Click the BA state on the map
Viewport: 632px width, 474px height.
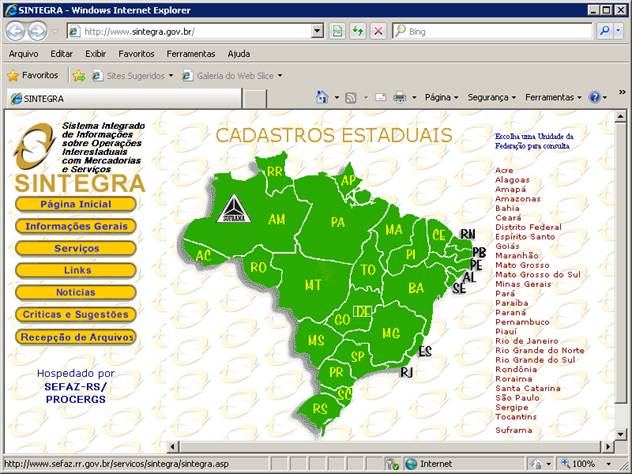[416, 288]
